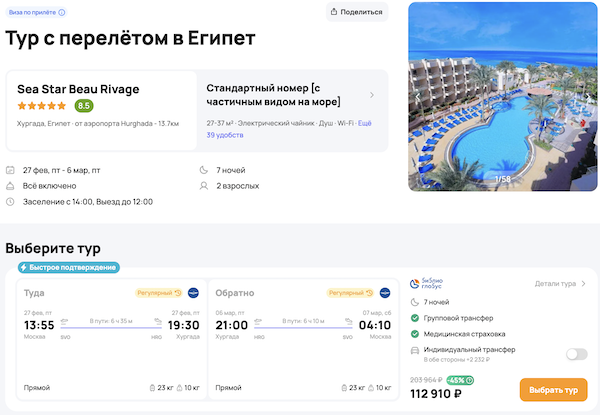600x415 pixels.
Task: Expand the Стандартный номер room details chevron
Action: coord(372,95)
